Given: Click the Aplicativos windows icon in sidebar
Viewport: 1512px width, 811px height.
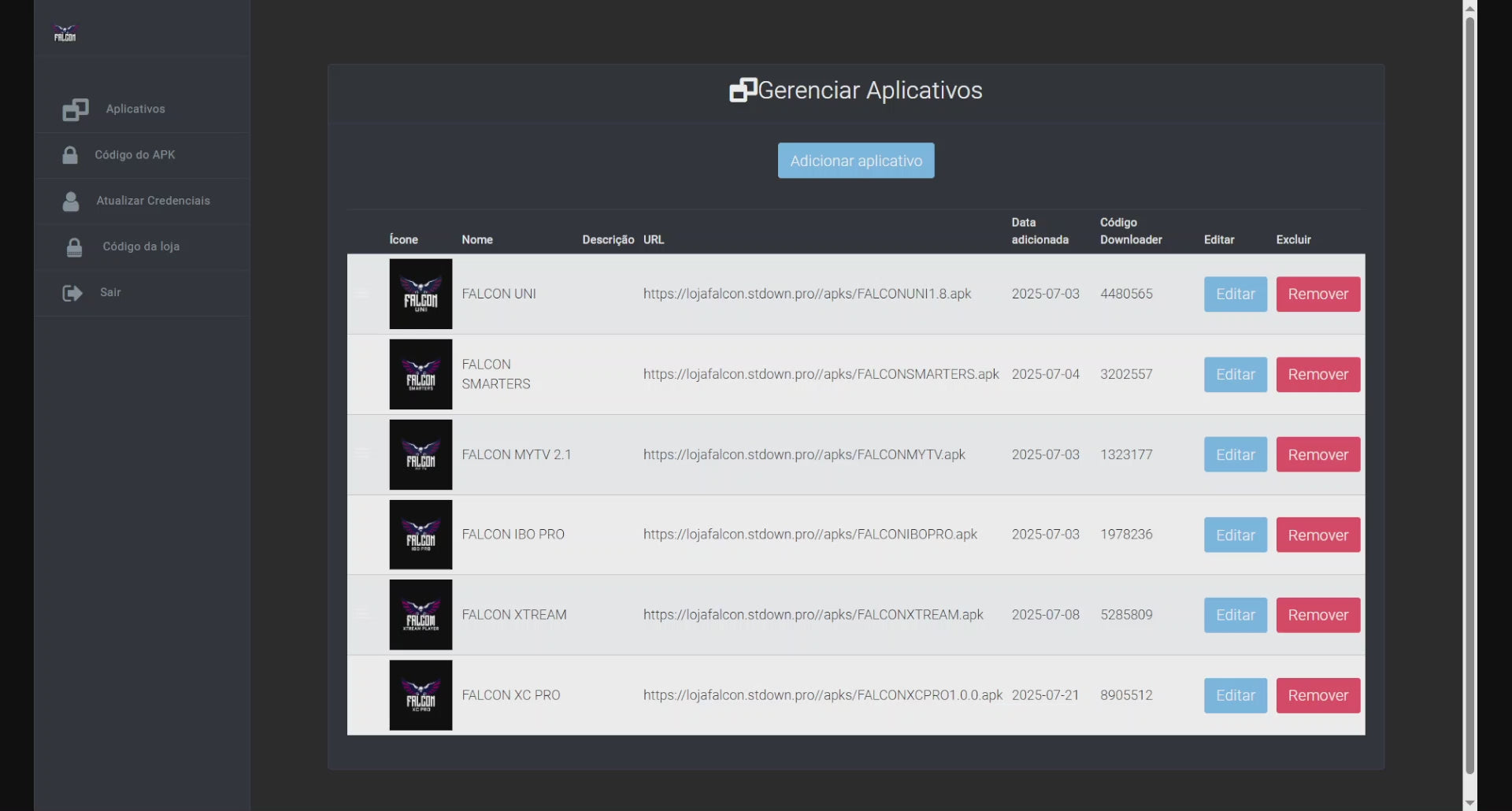Looking at the screenshot, I should click(76, 109).
